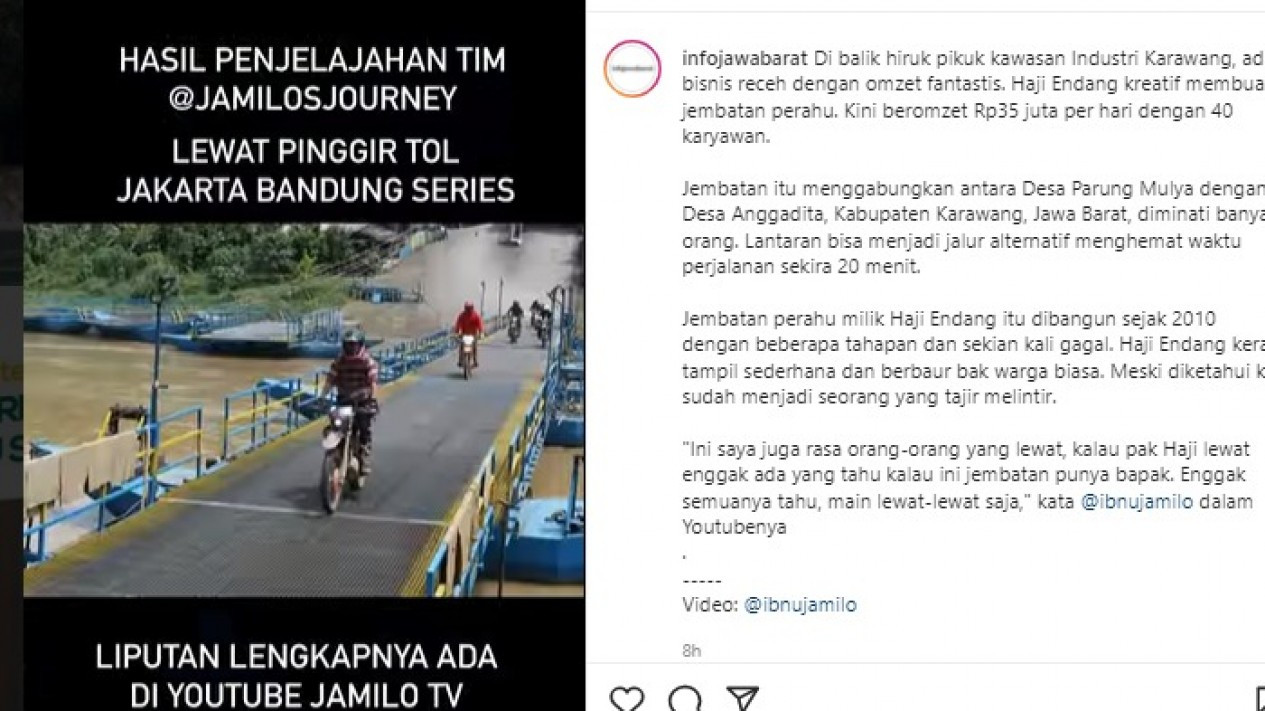
Task: Open the @ibnujamilo link next to 'Video:'
Action: click(x=800, y=605)
